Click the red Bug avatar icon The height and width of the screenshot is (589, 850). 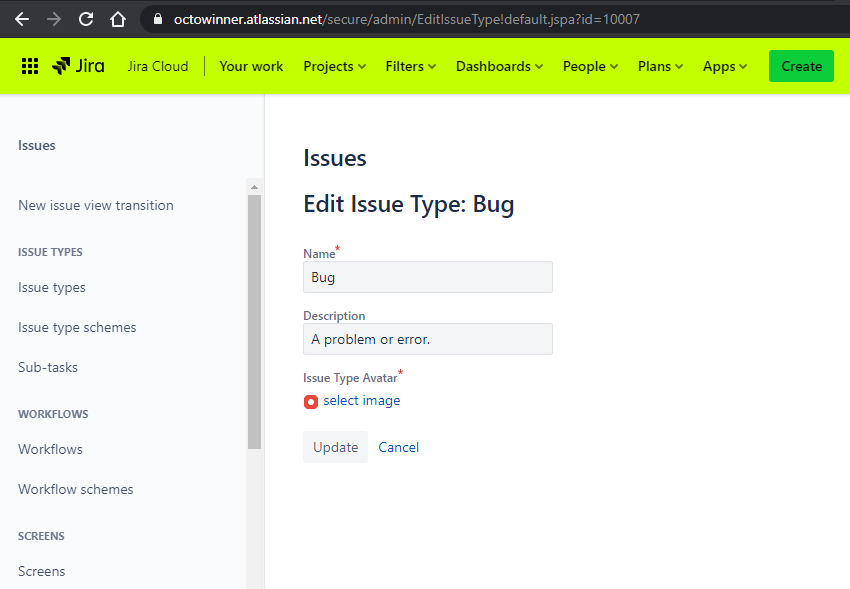click(311, 402)
